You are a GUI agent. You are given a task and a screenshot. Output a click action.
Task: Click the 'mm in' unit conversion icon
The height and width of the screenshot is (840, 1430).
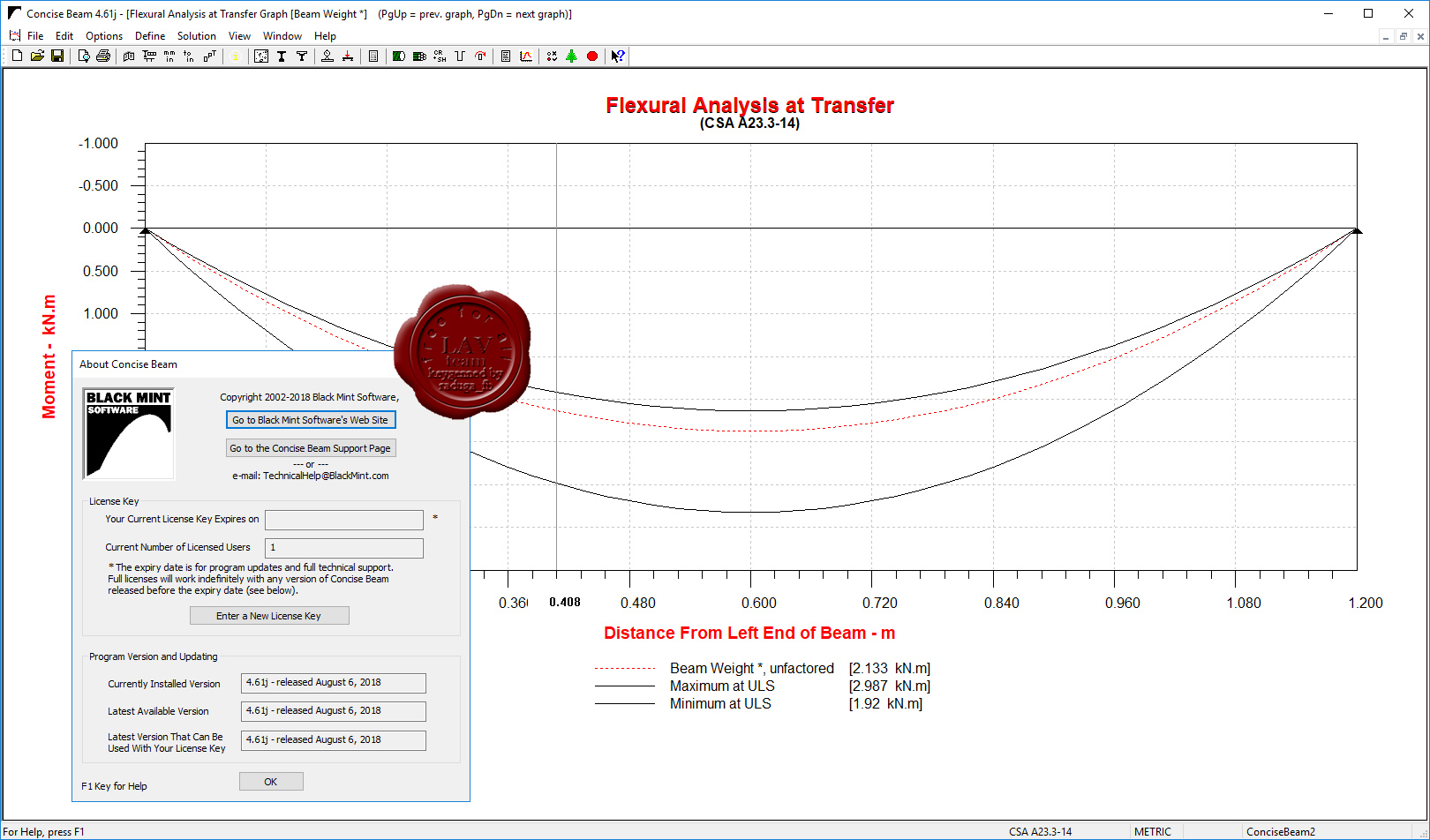click(x=169, y=56)
